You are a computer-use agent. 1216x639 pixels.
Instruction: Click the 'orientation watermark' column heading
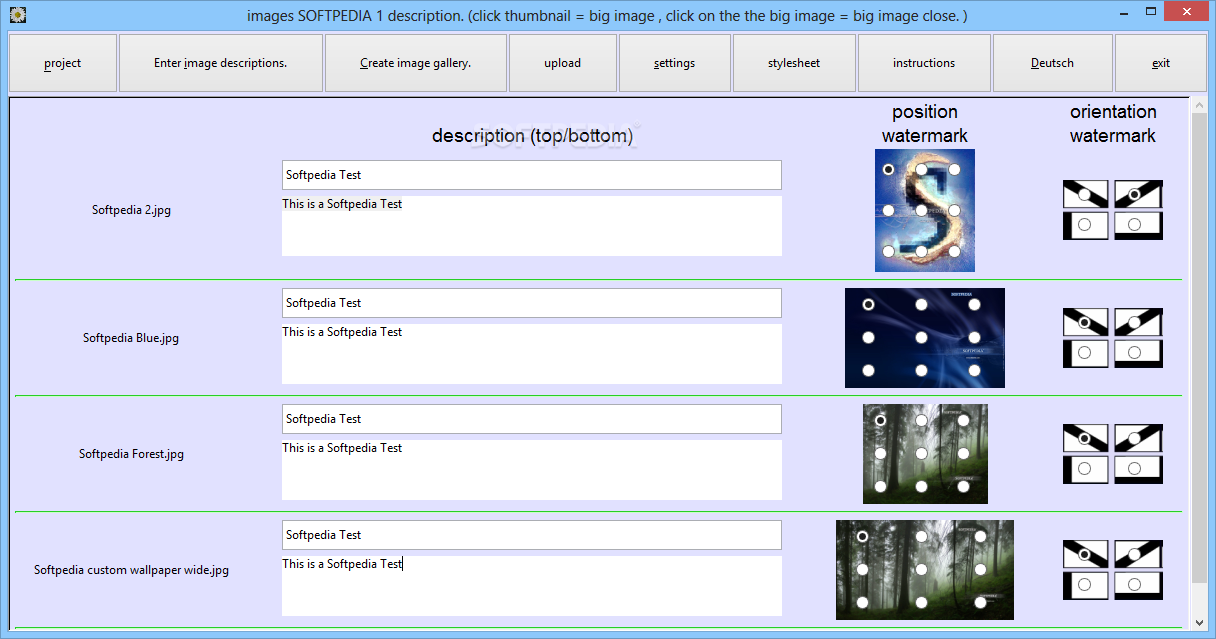pyautogui.click(x=1113, y=124)
